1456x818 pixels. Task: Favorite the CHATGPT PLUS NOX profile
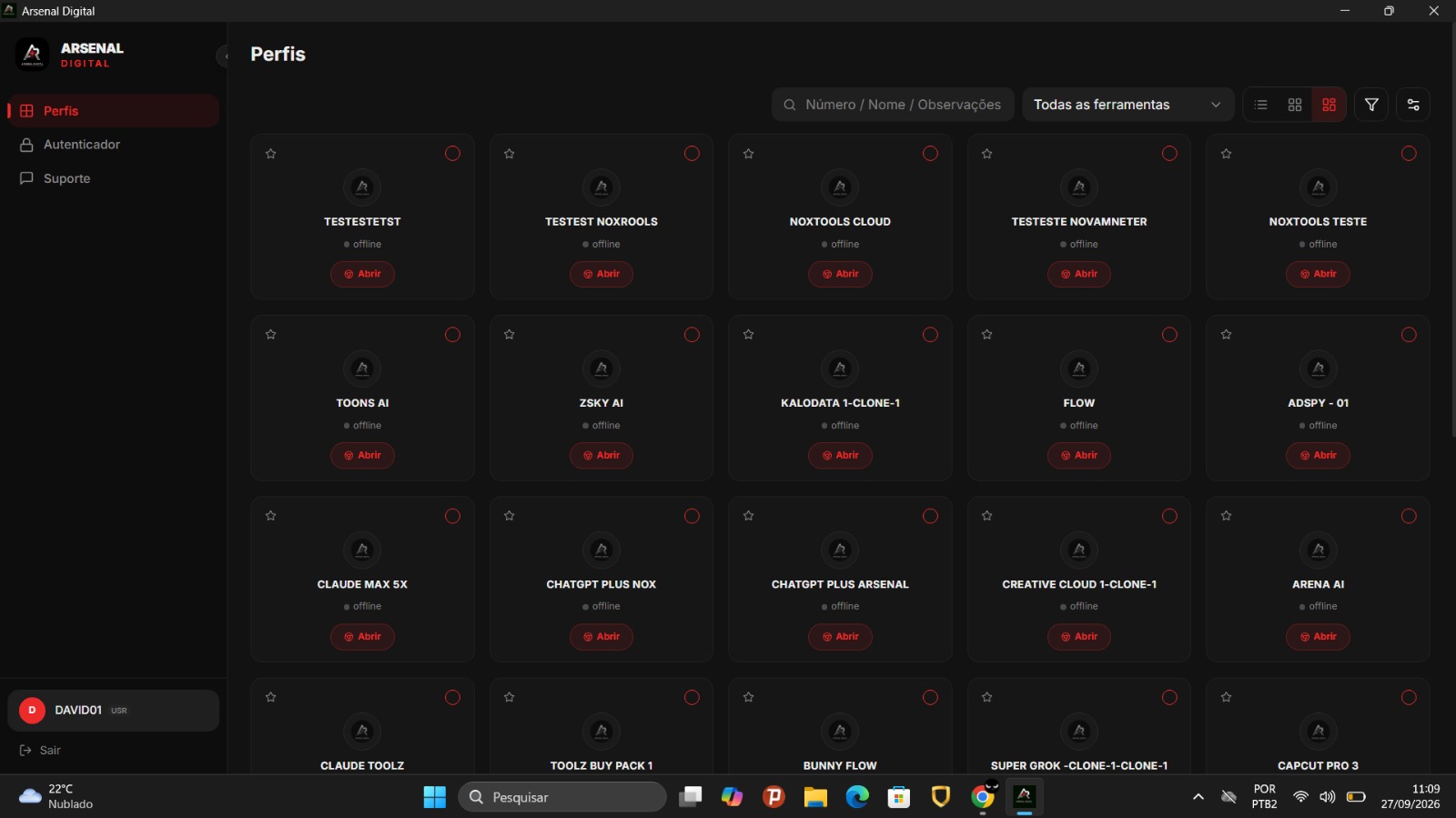pos(510,516)
